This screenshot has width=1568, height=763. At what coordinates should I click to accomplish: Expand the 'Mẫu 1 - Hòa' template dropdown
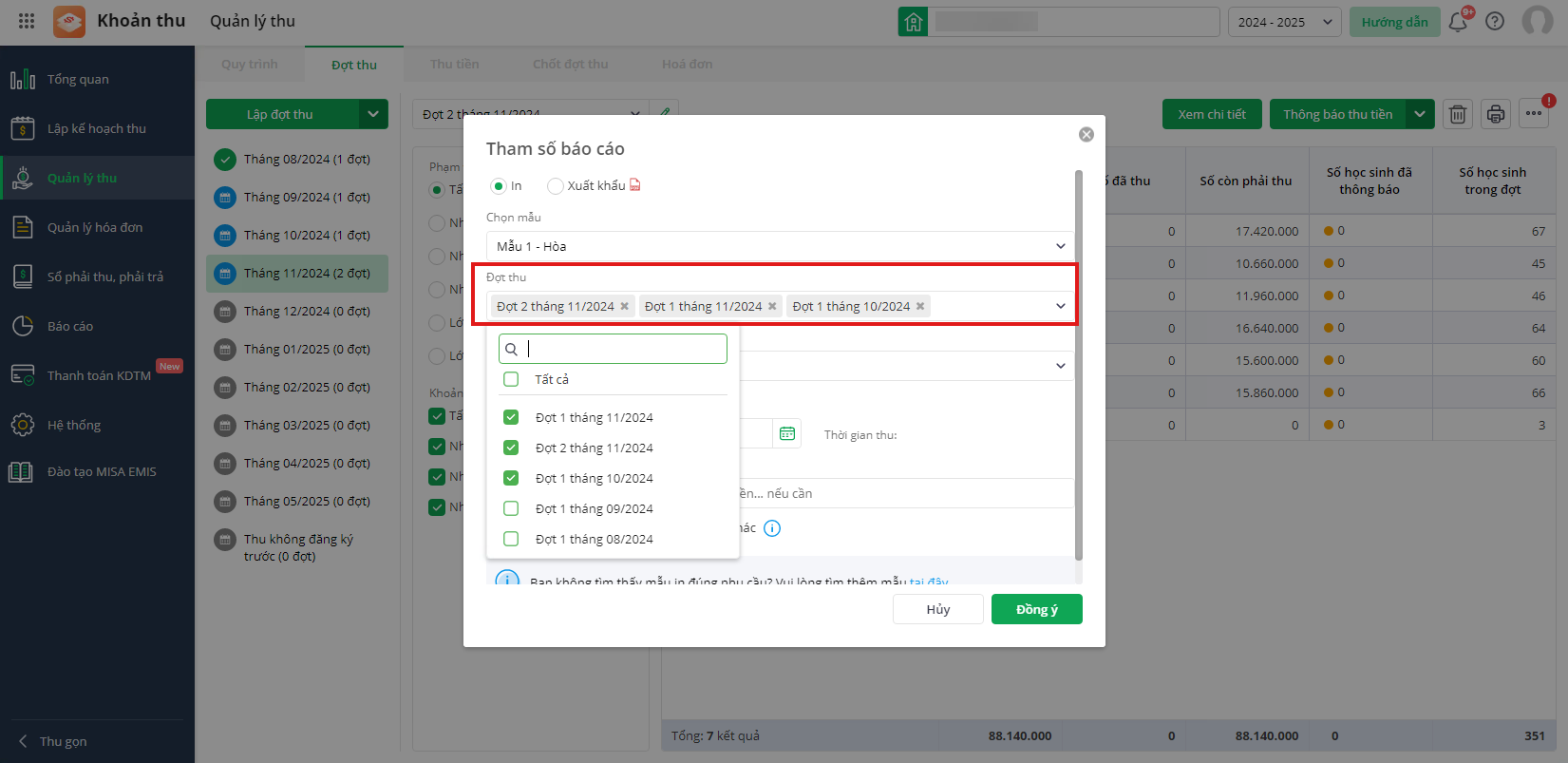click(x=1060, y=246)
